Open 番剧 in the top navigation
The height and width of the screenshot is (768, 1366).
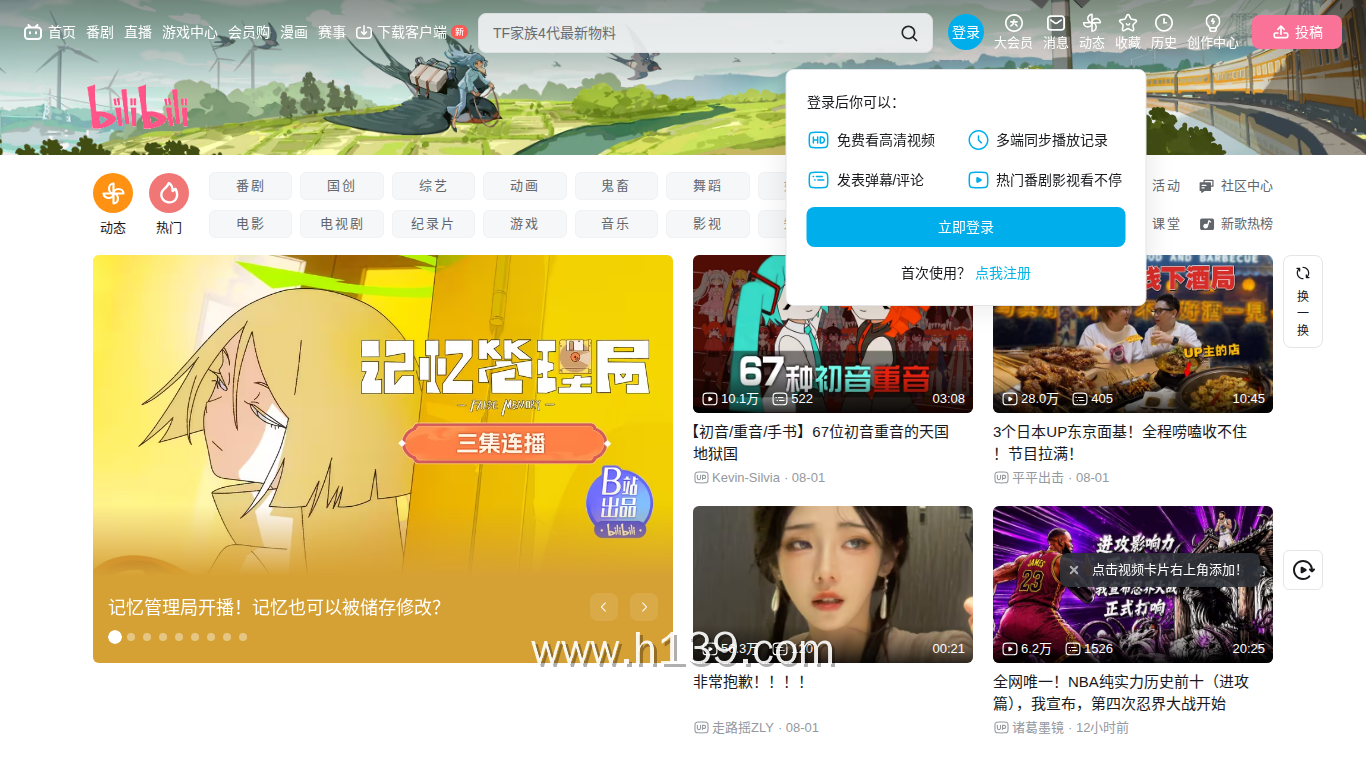(100, 32)
